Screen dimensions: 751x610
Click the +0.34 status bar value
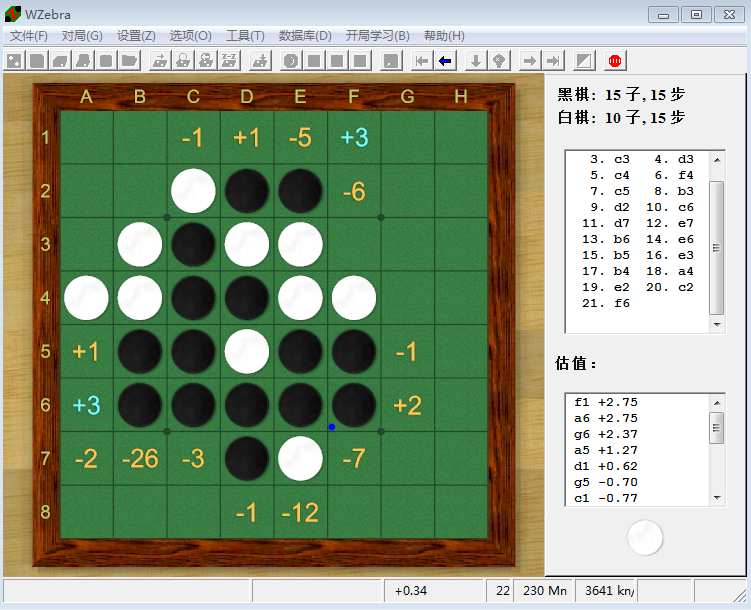[x=411, y=591]
